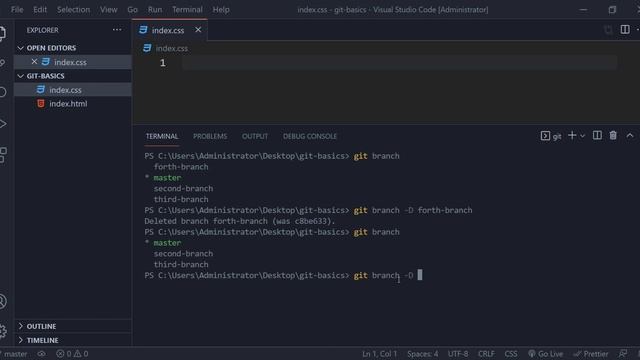This screenshot has height=360, width=640.
Task: Open Run and Debug view icon
Action: [2, 124]
